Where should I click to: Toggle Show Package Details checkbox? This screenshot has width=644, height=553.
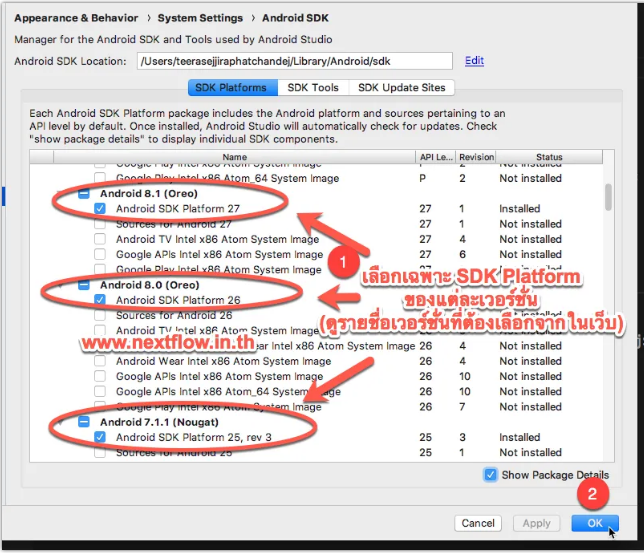pos(490,475)
